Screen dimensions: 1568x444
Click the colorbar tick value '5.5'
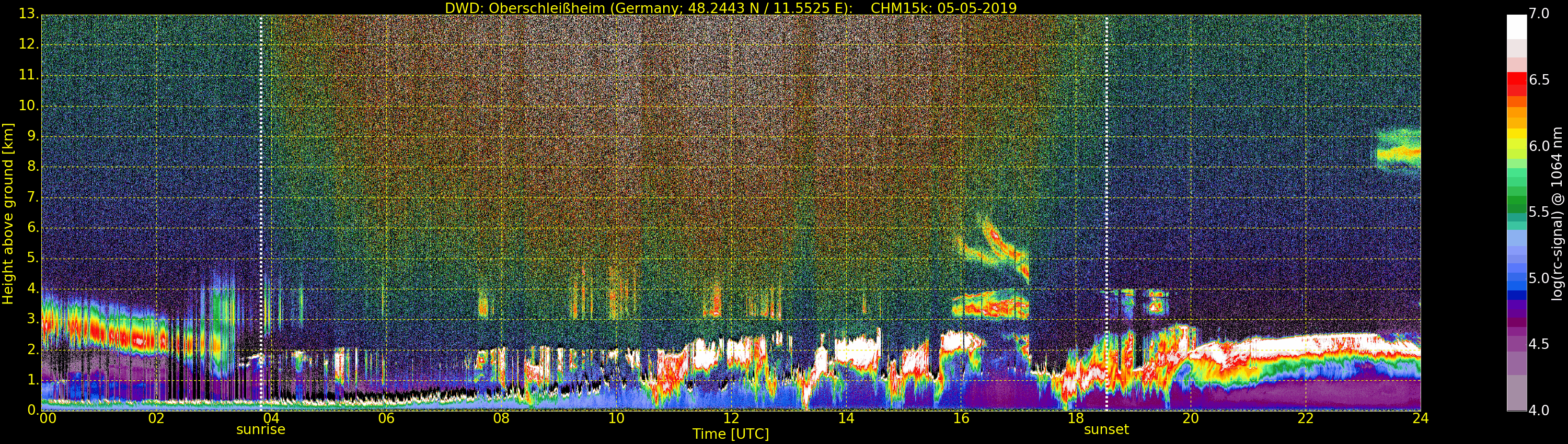(x=1539, y=212)
